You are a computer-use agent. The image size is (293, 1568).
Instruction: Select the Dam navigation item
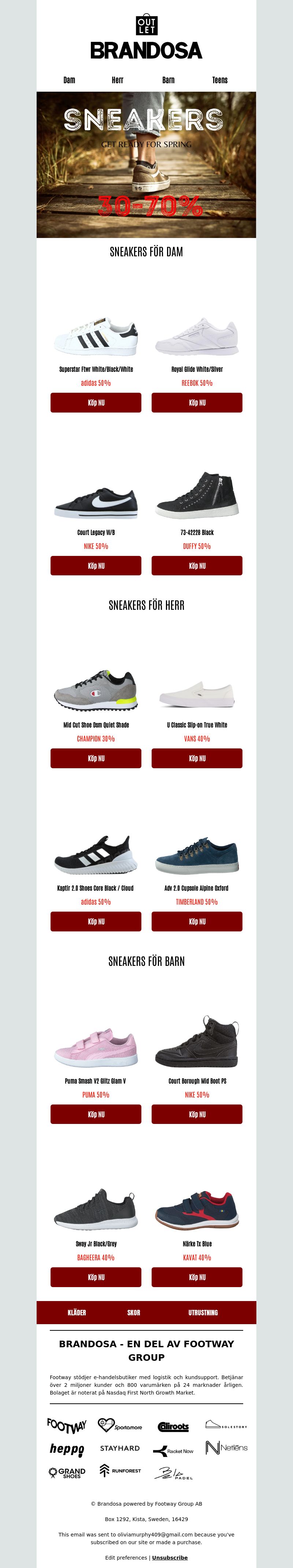[69, 80]
